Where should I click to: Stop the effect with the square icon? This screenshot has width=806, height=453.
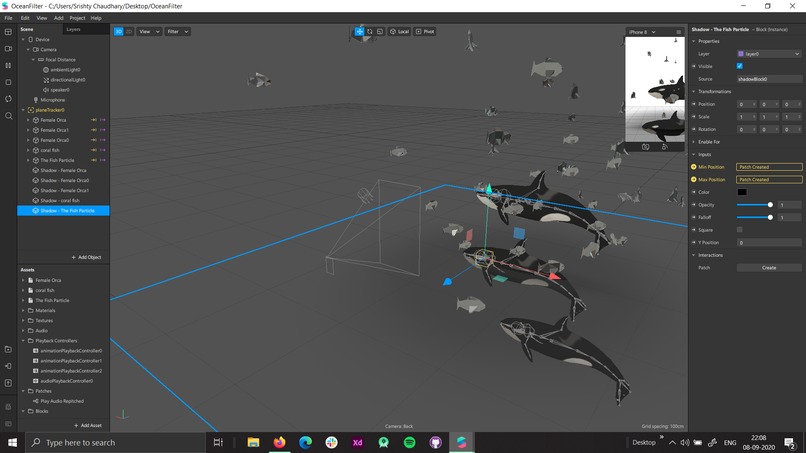(8, 82)
